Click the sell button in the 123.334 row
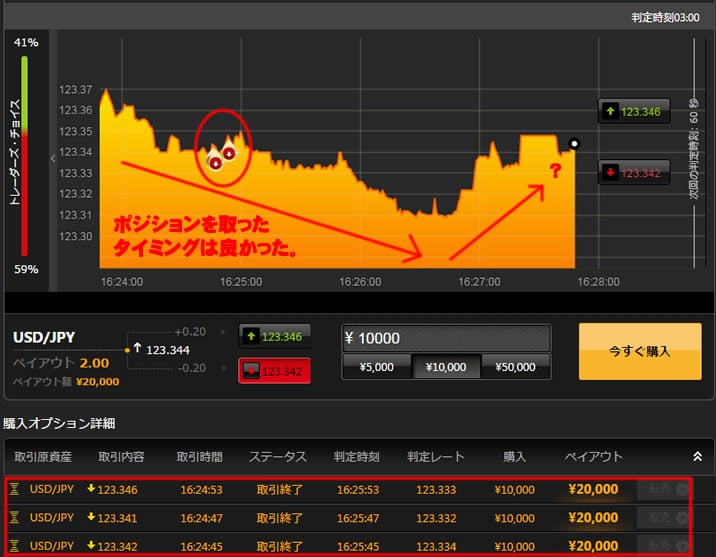The height and width of the screenshot is (557, 716). tap(663, 546)
